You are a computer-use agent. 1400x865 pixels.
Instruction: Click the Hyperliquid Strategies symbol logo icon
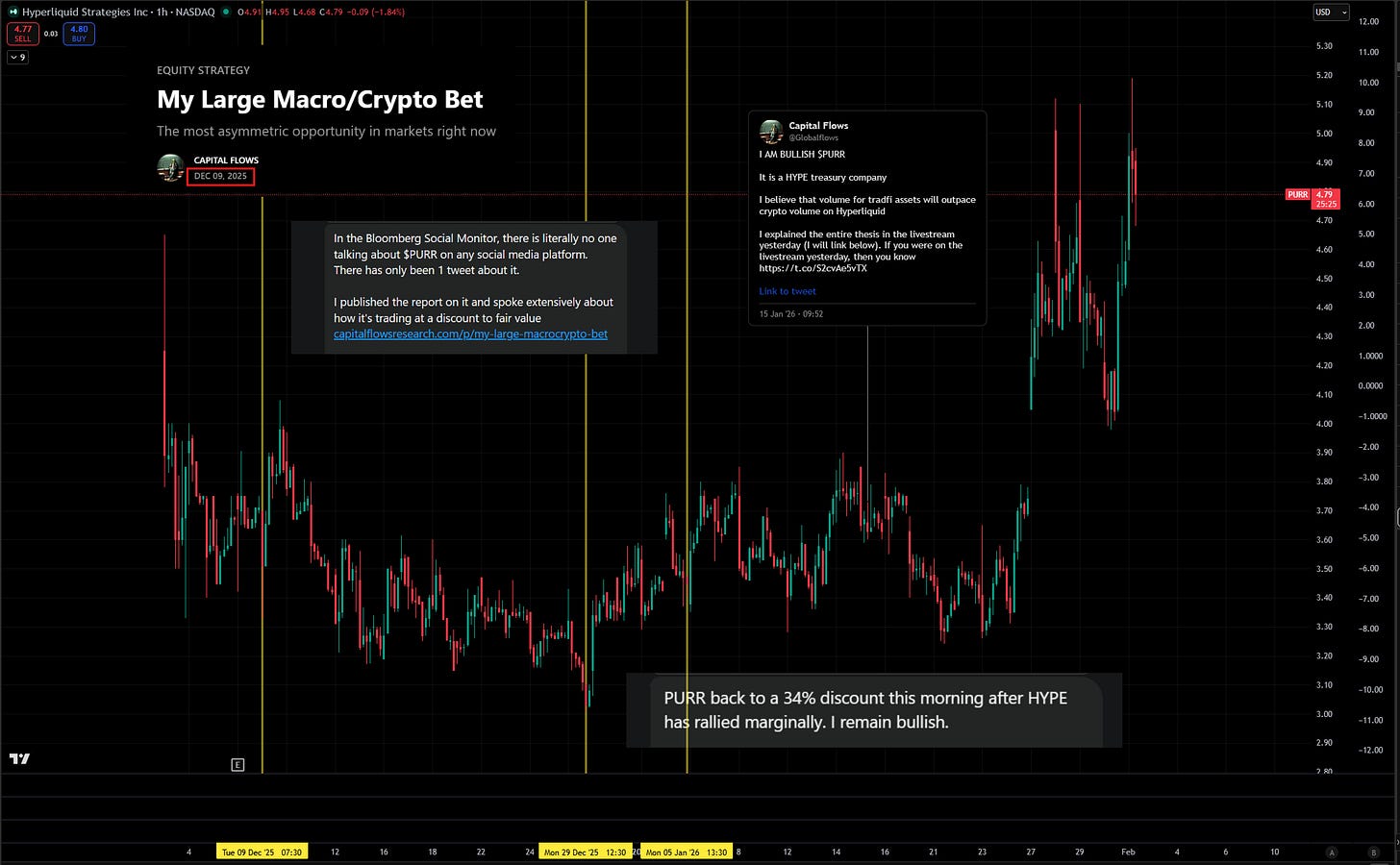[x=13, y=12]
